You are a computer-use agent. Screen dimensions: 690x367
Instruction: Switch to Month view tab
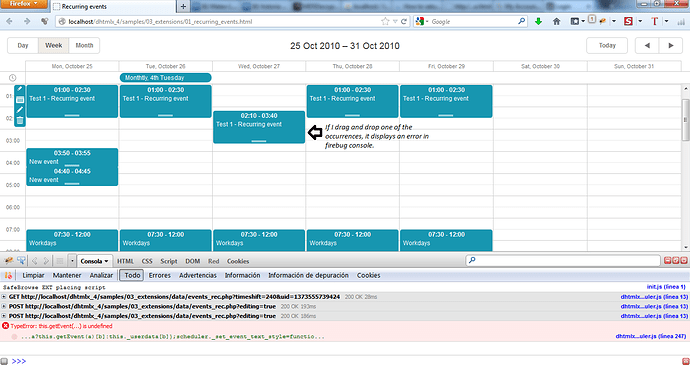[84, 45]
